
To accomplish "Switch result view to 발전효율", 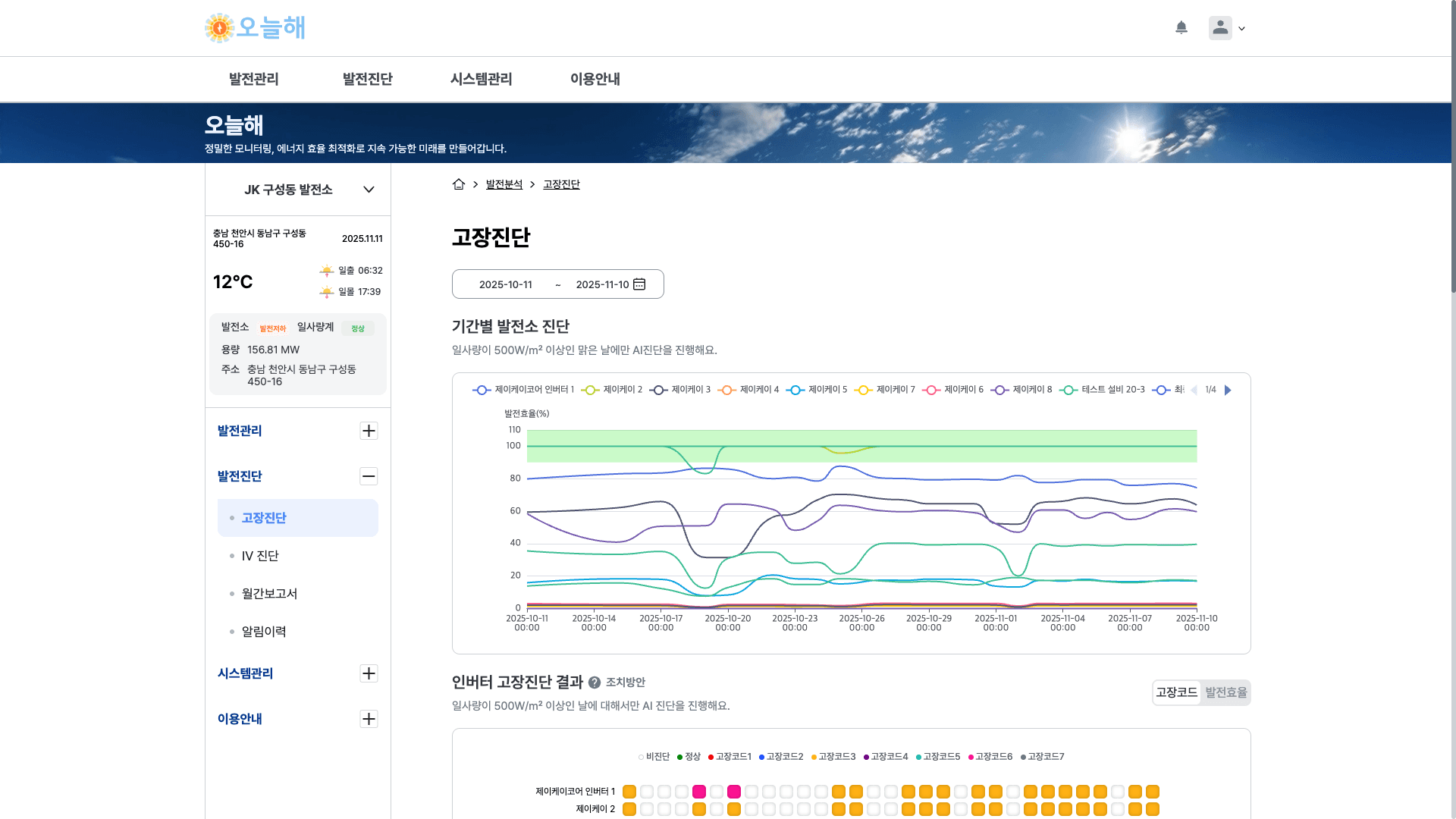I will tap(1225, 692).
